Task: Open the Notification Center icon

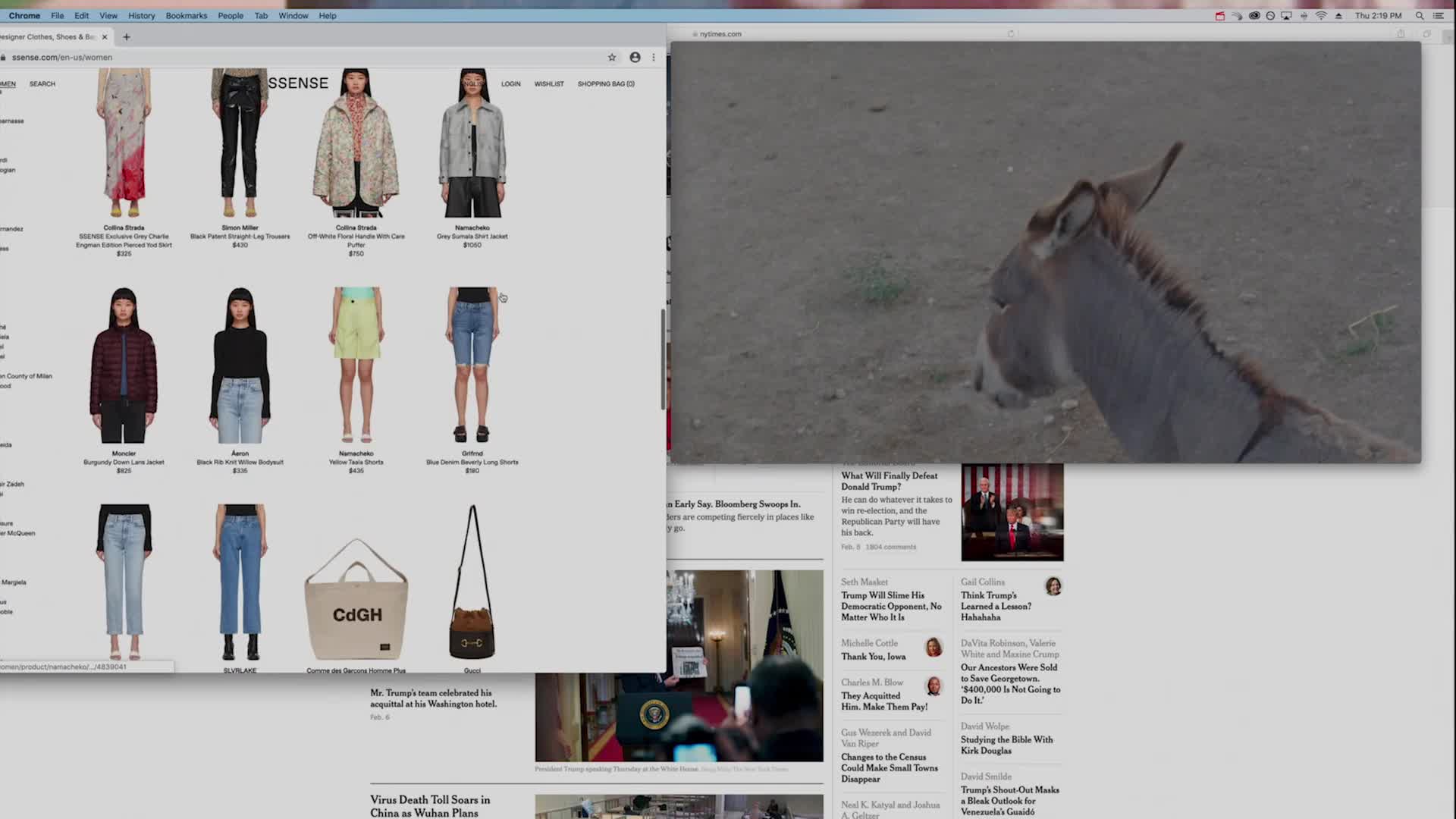Action: tap(1438, 16)
